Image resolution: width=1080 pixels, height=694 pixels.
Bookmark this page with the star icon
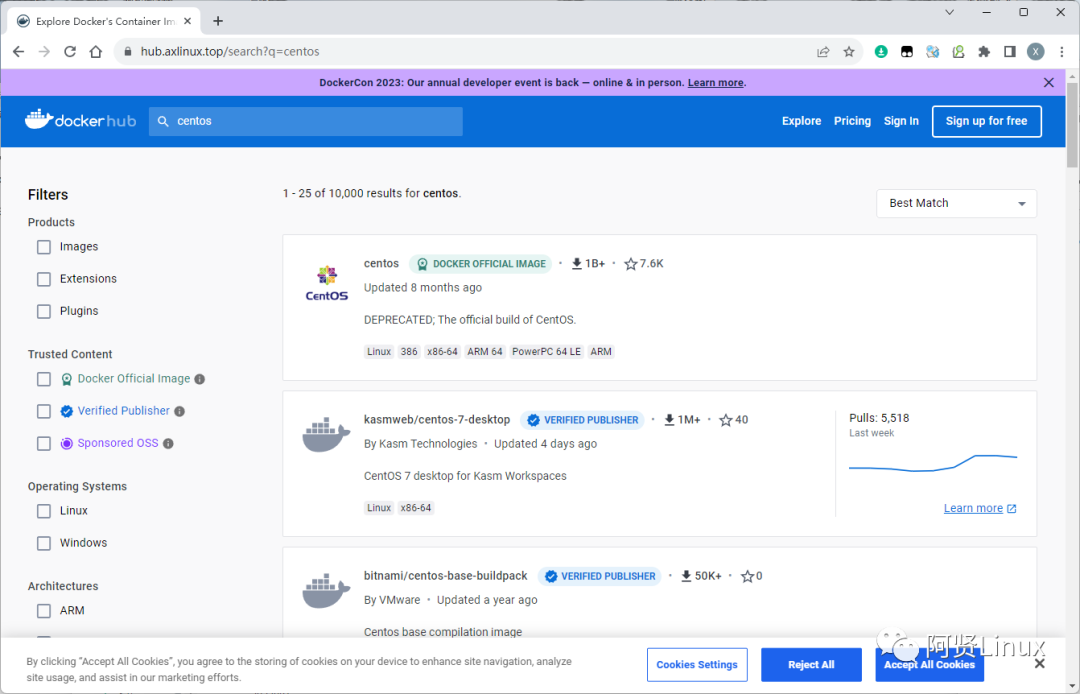tap(849, 51)
